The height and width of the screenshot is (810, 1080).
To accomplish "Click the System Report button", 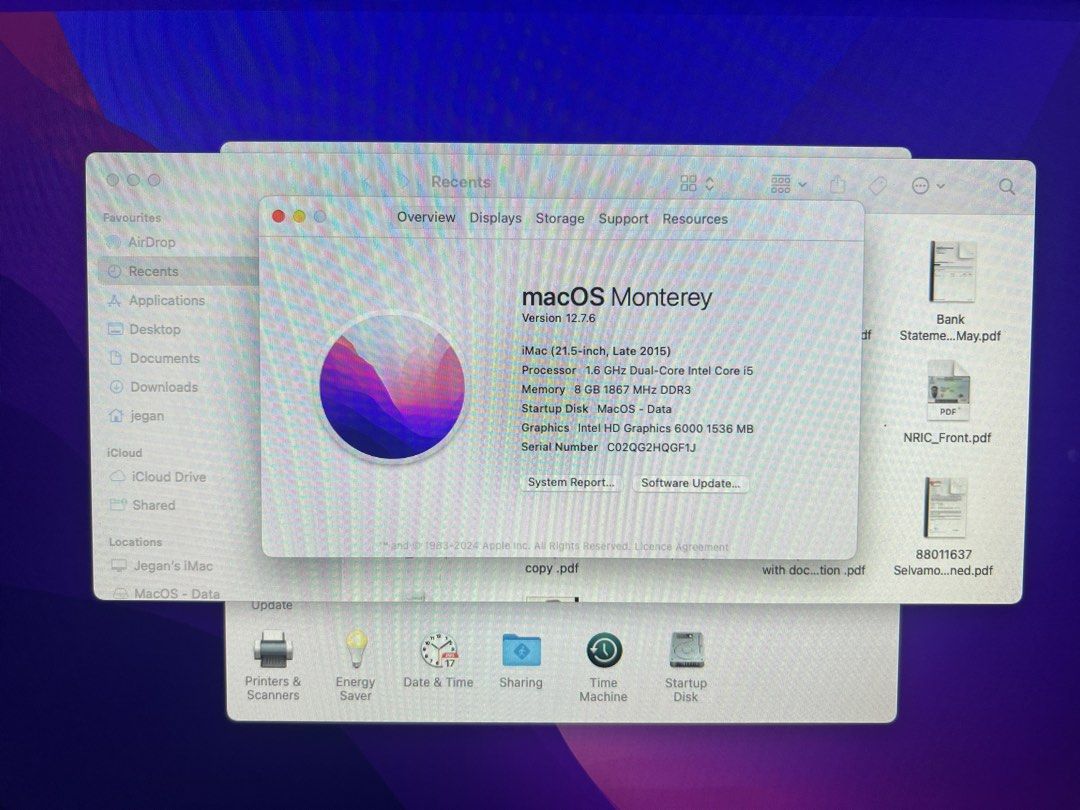I will coord(571,482).
